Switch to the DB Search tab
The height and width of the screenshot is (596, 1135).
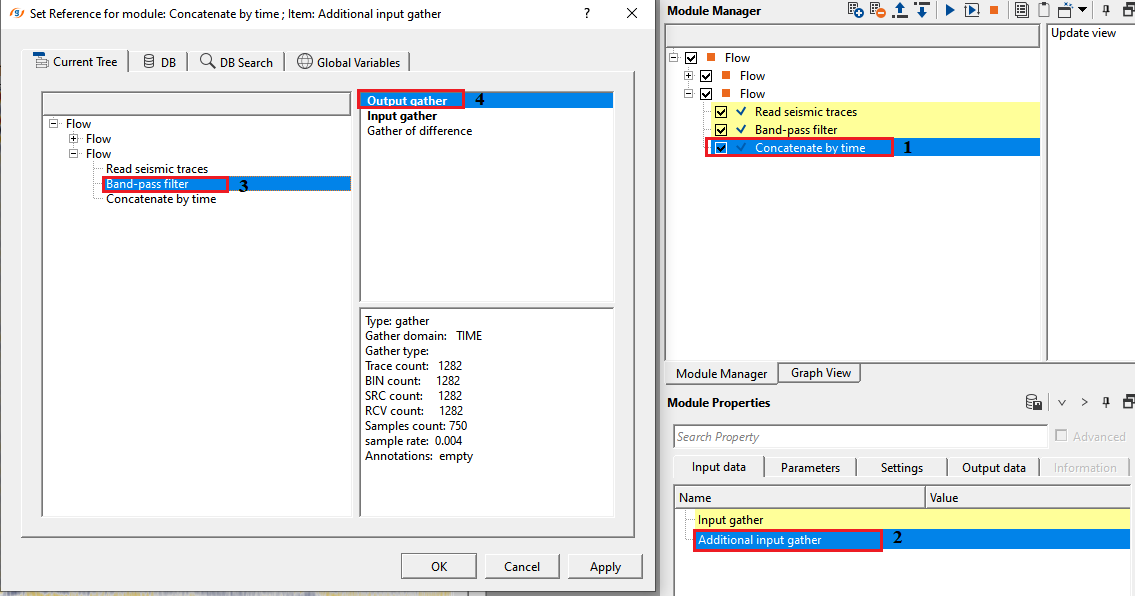237,62
